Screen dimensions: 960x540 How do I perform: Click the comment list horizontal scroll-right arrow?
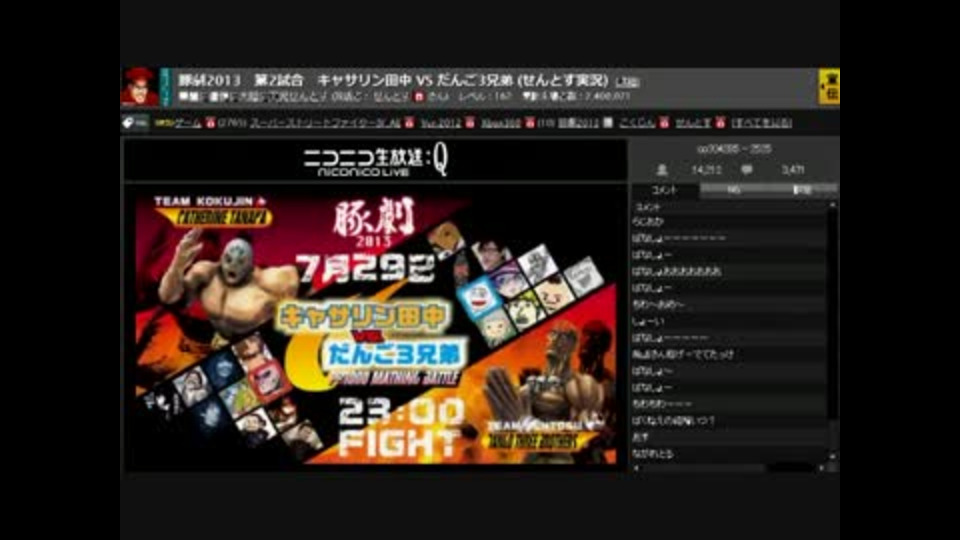pyautogui.click(x=821, y=468)
